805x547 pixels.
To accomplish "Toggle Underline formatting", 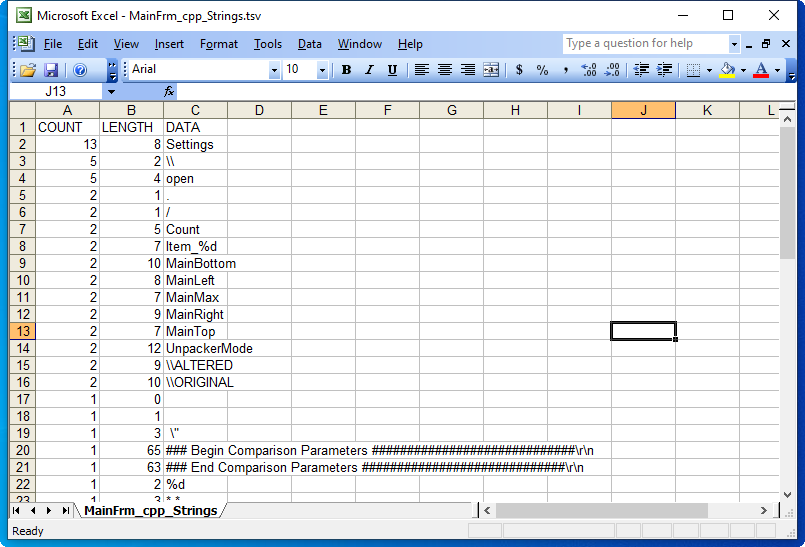I will pos(392,70).
